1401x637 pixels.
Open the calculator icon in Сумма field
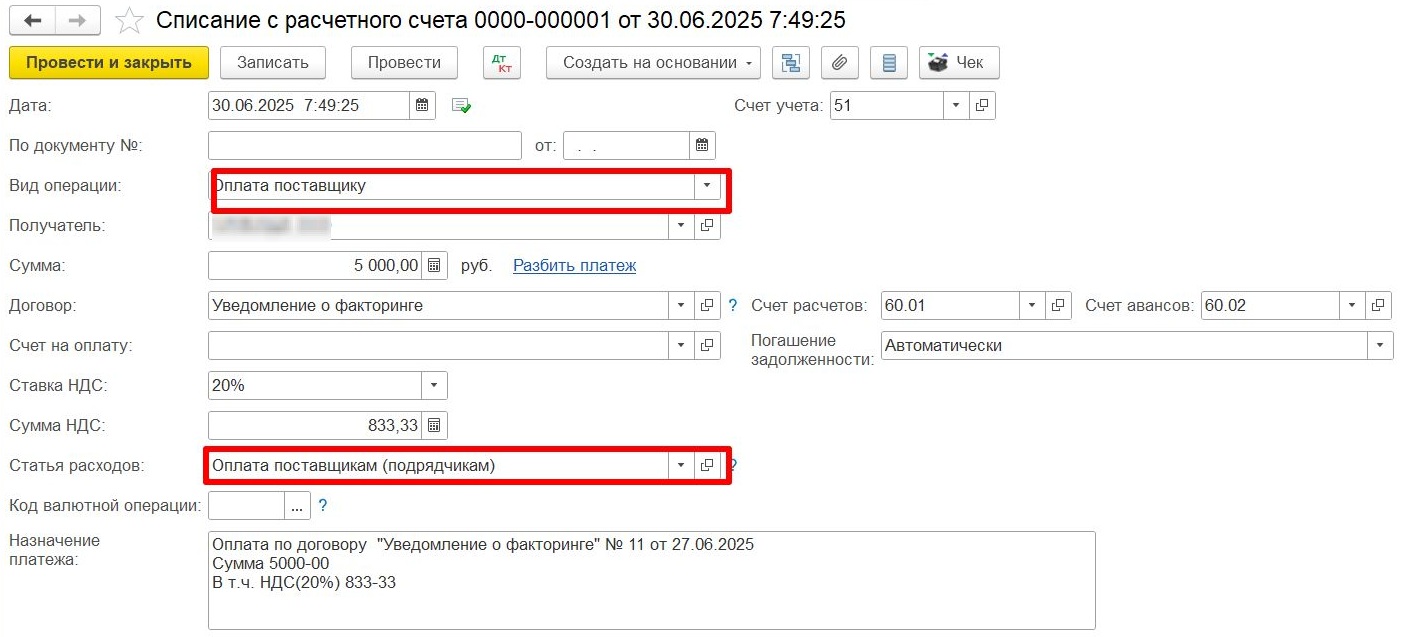click(434, 265)
